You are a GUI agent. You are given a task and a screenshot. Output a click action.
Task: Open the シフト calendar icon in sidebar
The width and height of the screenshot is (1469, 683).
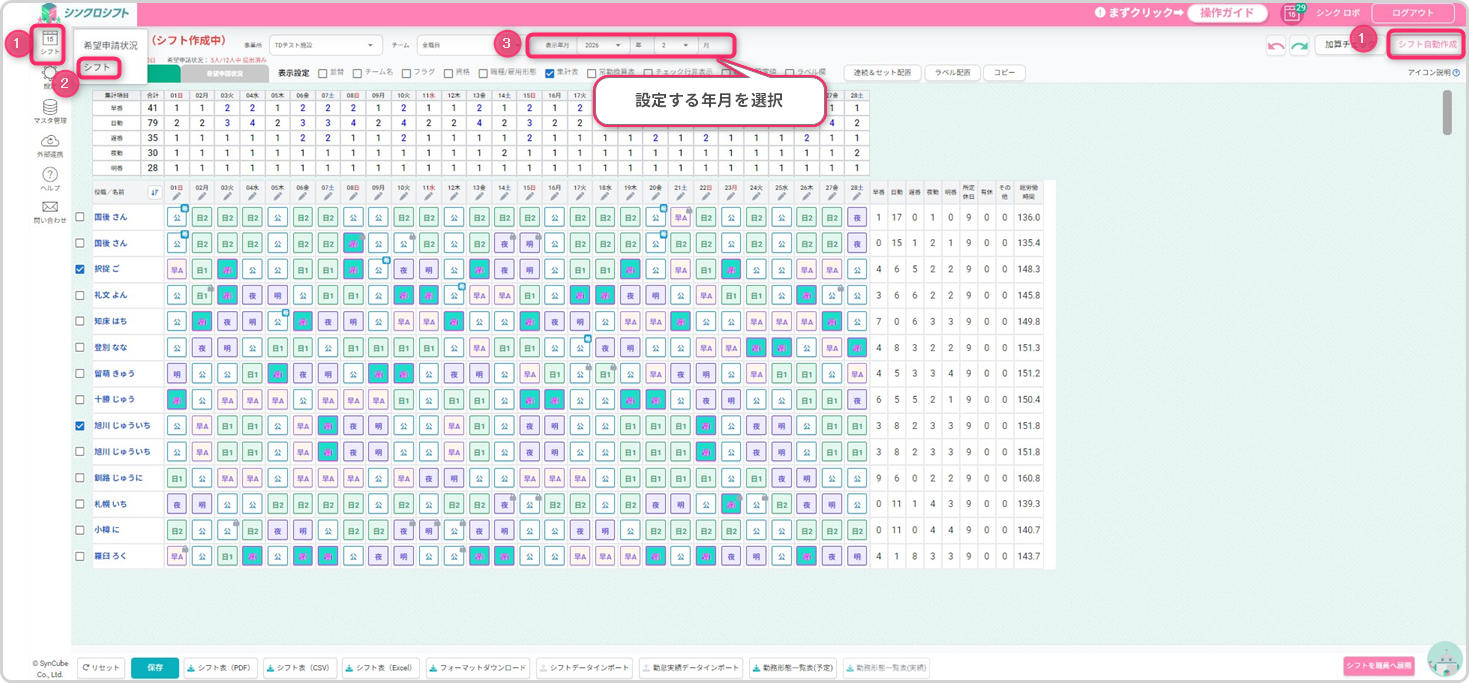pyautogui.click(x=49, y=42)
